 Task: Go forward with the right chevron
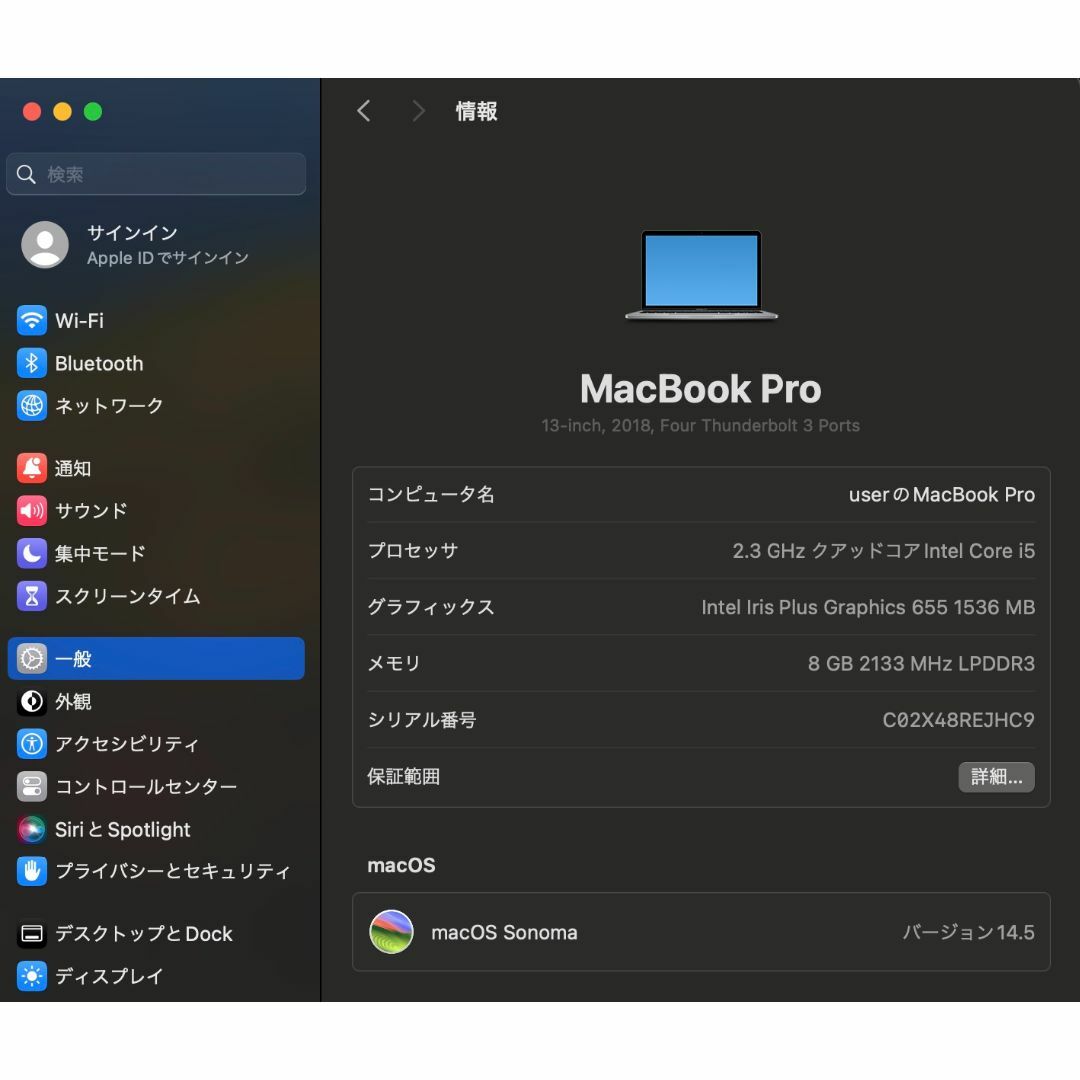point(418,111)
